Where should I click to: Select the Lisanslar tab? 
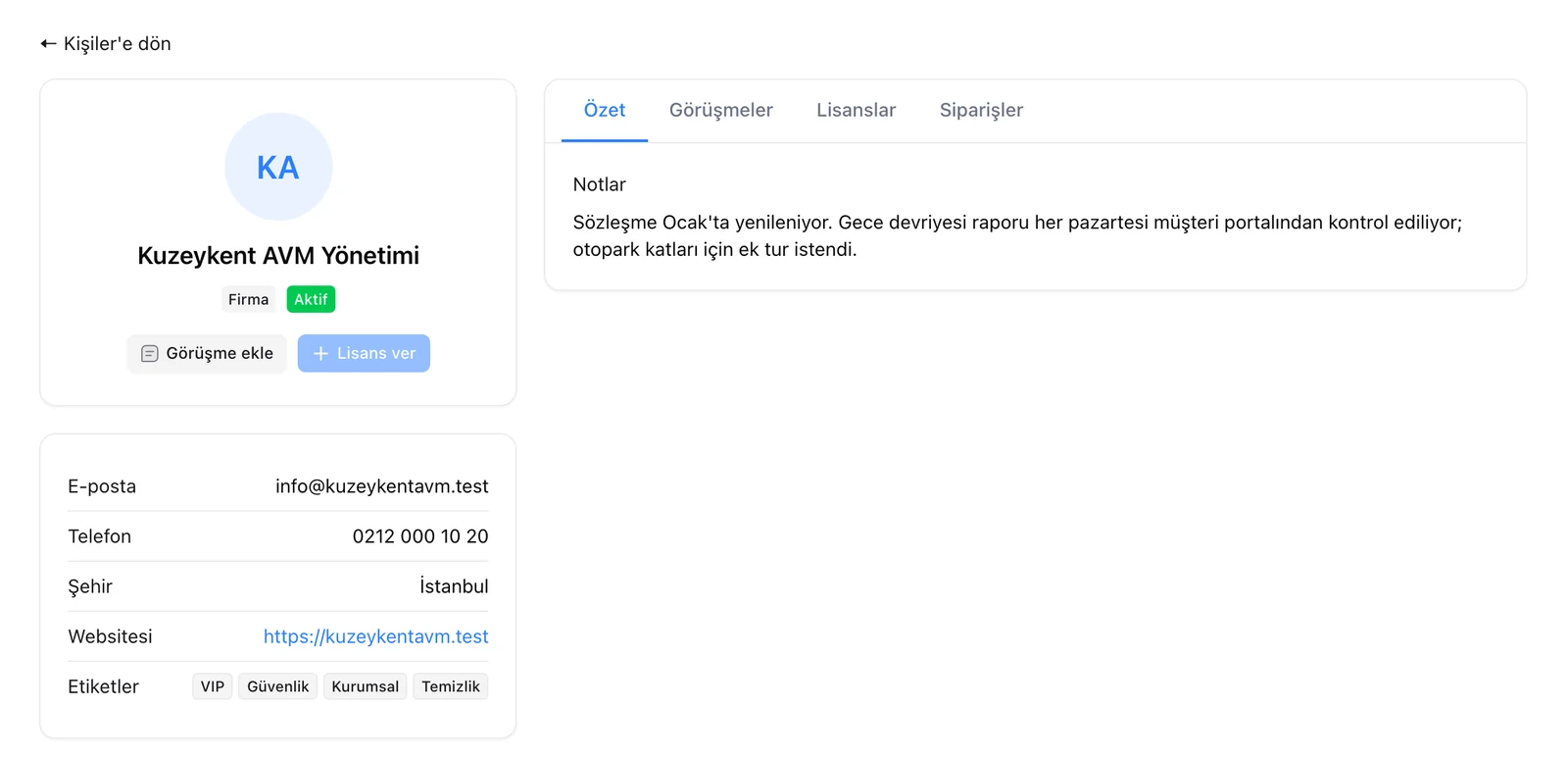[x=857, y=110]
